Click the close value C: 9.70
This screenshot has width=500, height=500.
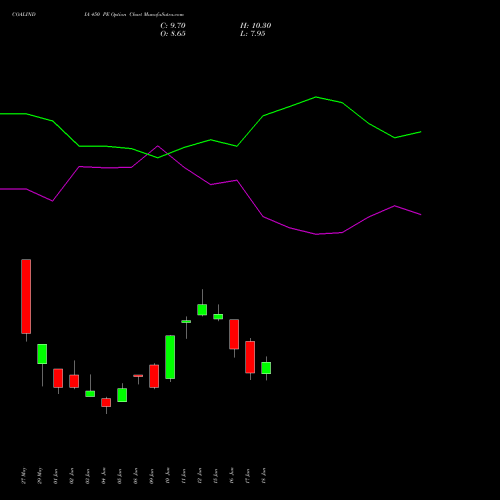[x=173, y=26]
